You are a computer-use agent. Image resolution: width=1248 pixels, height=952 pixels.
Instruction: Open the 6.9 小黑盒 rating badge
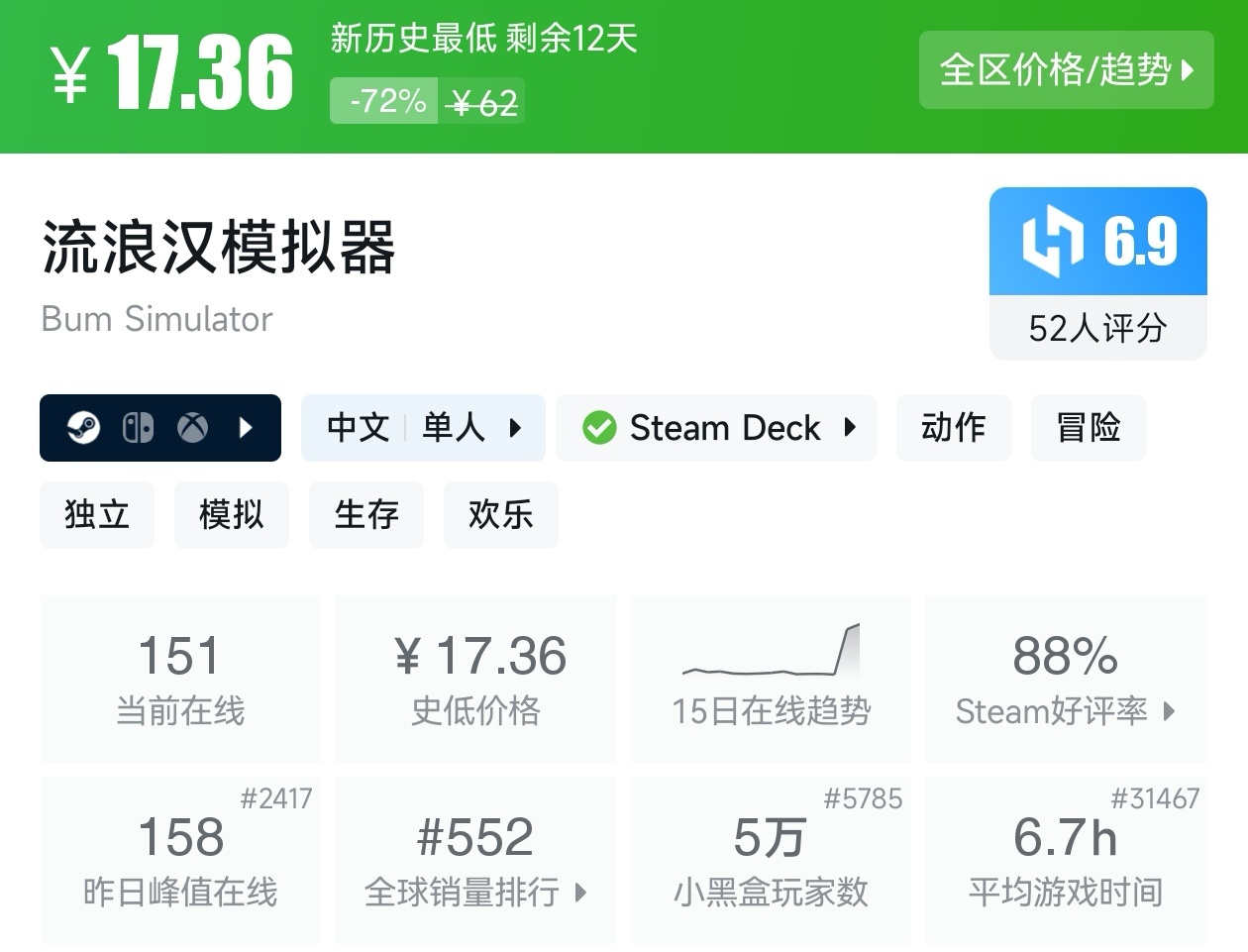pyautogui.click(x=1098, y=242)
